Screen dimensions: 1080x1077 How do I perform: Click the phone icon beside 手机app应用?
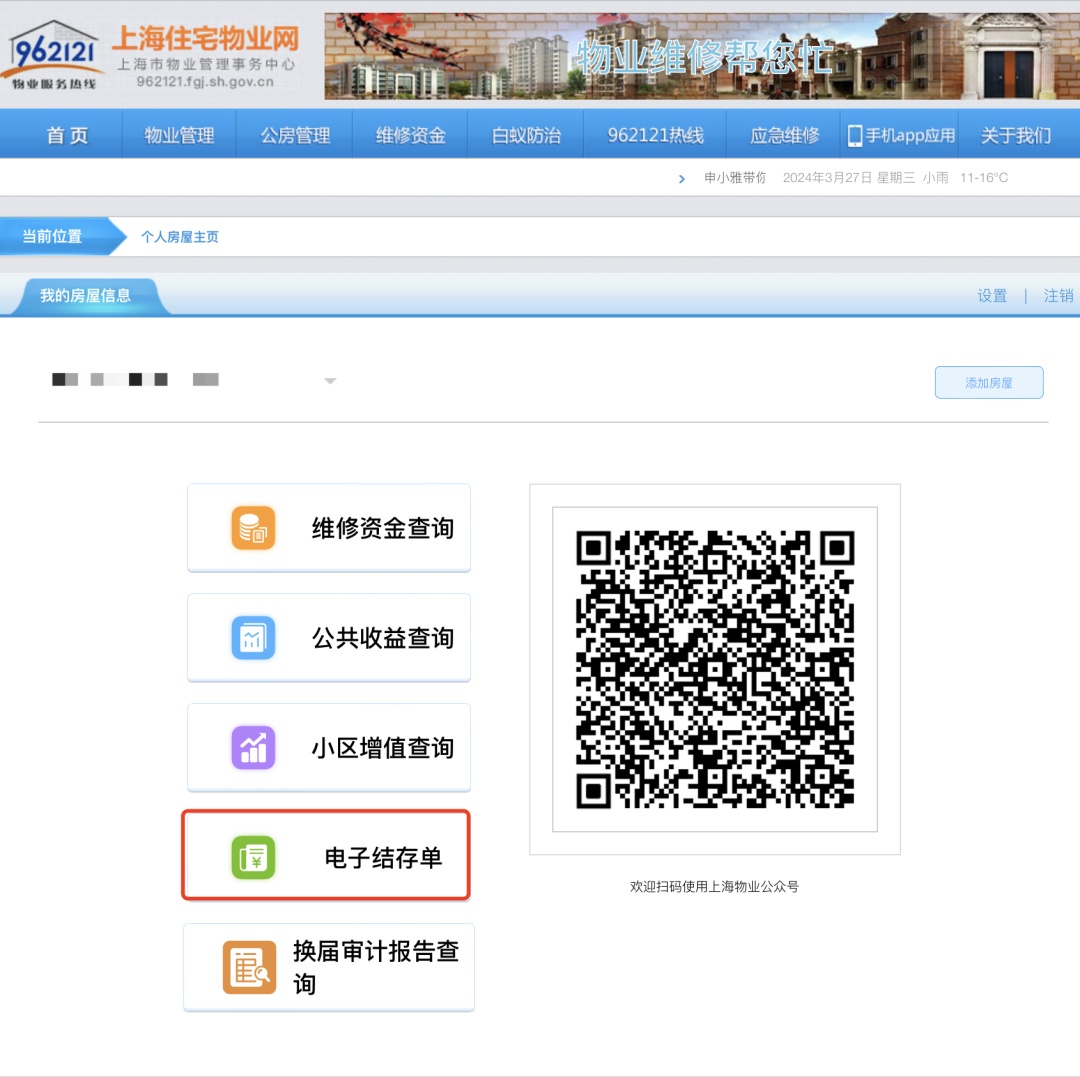pos(855,136)
